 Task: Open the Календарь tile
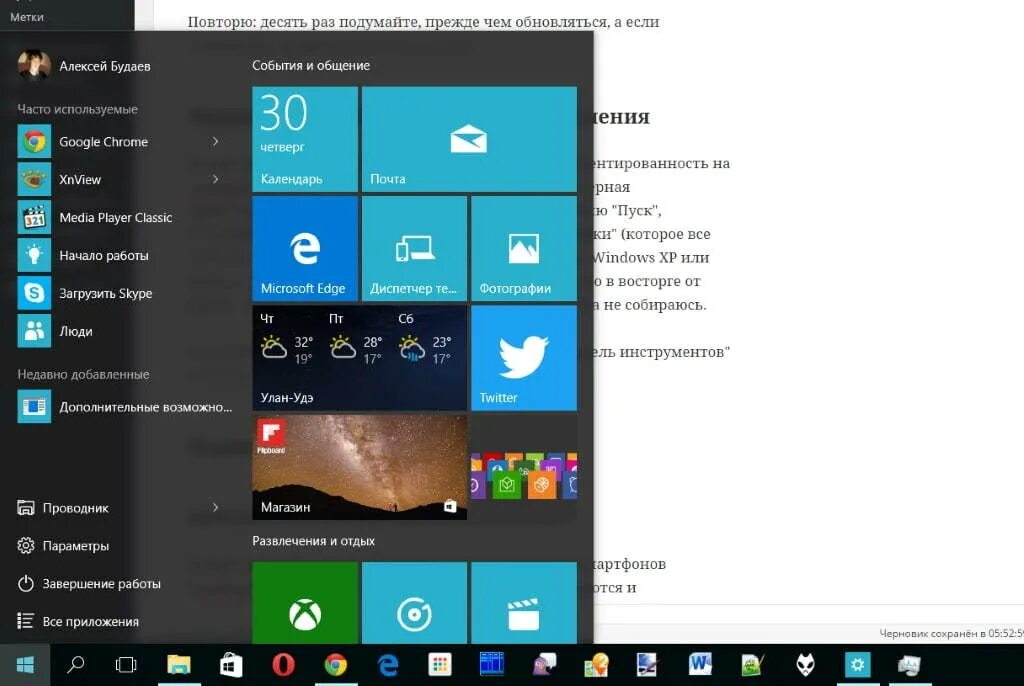pyautogui.click(x=305, y=139)
